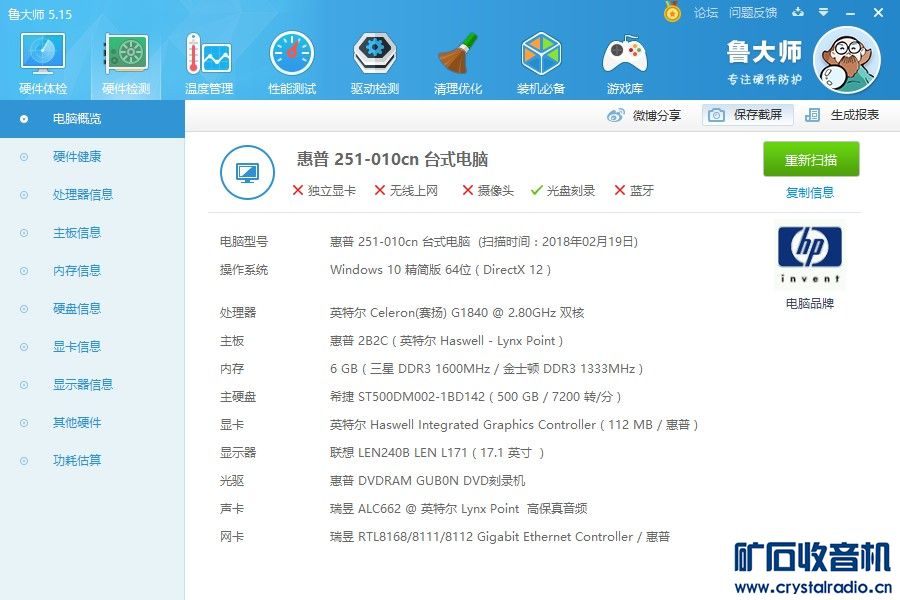Click the HP invent brand logo

click(809, 253)
